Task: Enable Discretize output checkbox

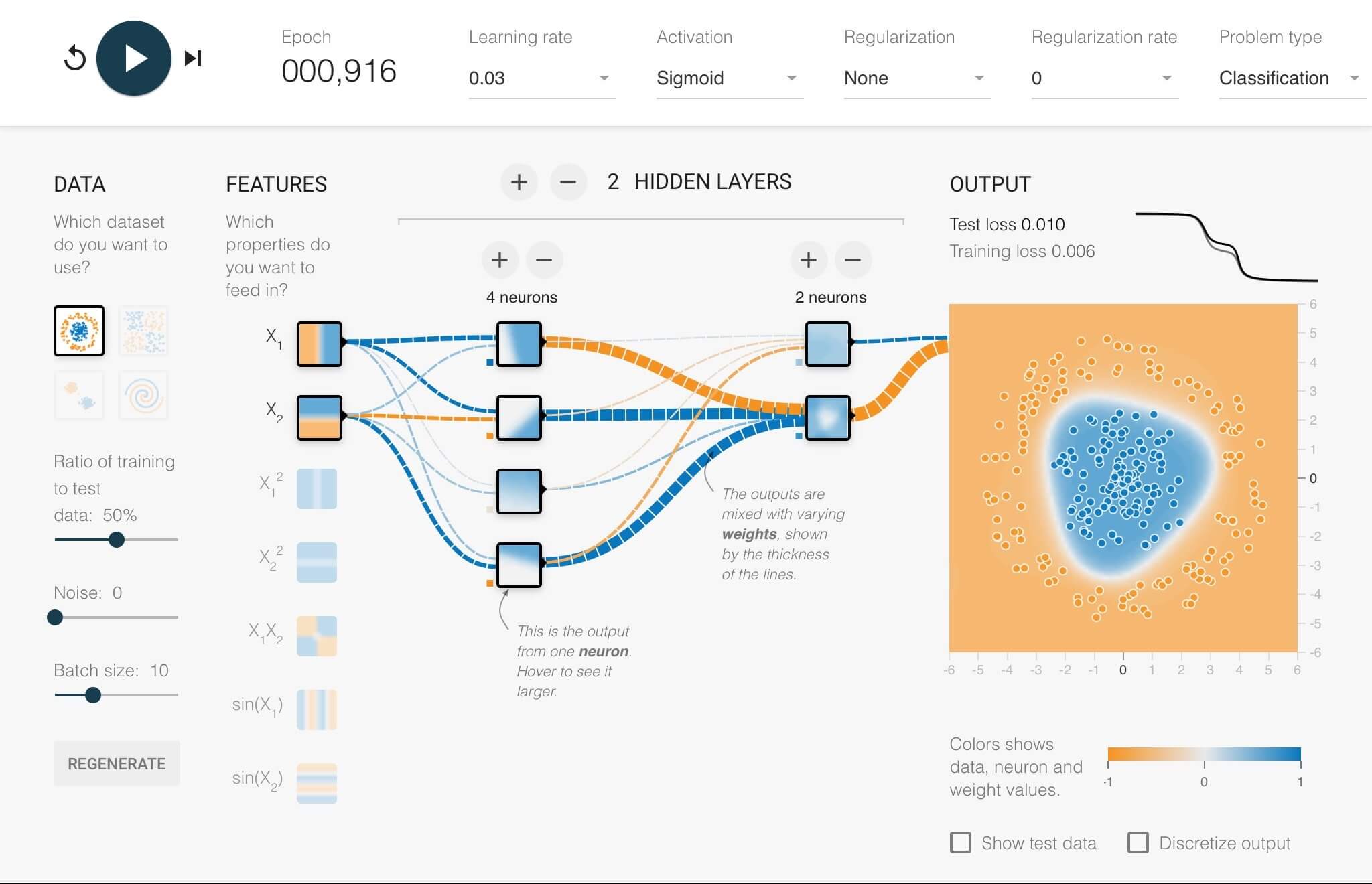Action: (x=1138, y=842)
